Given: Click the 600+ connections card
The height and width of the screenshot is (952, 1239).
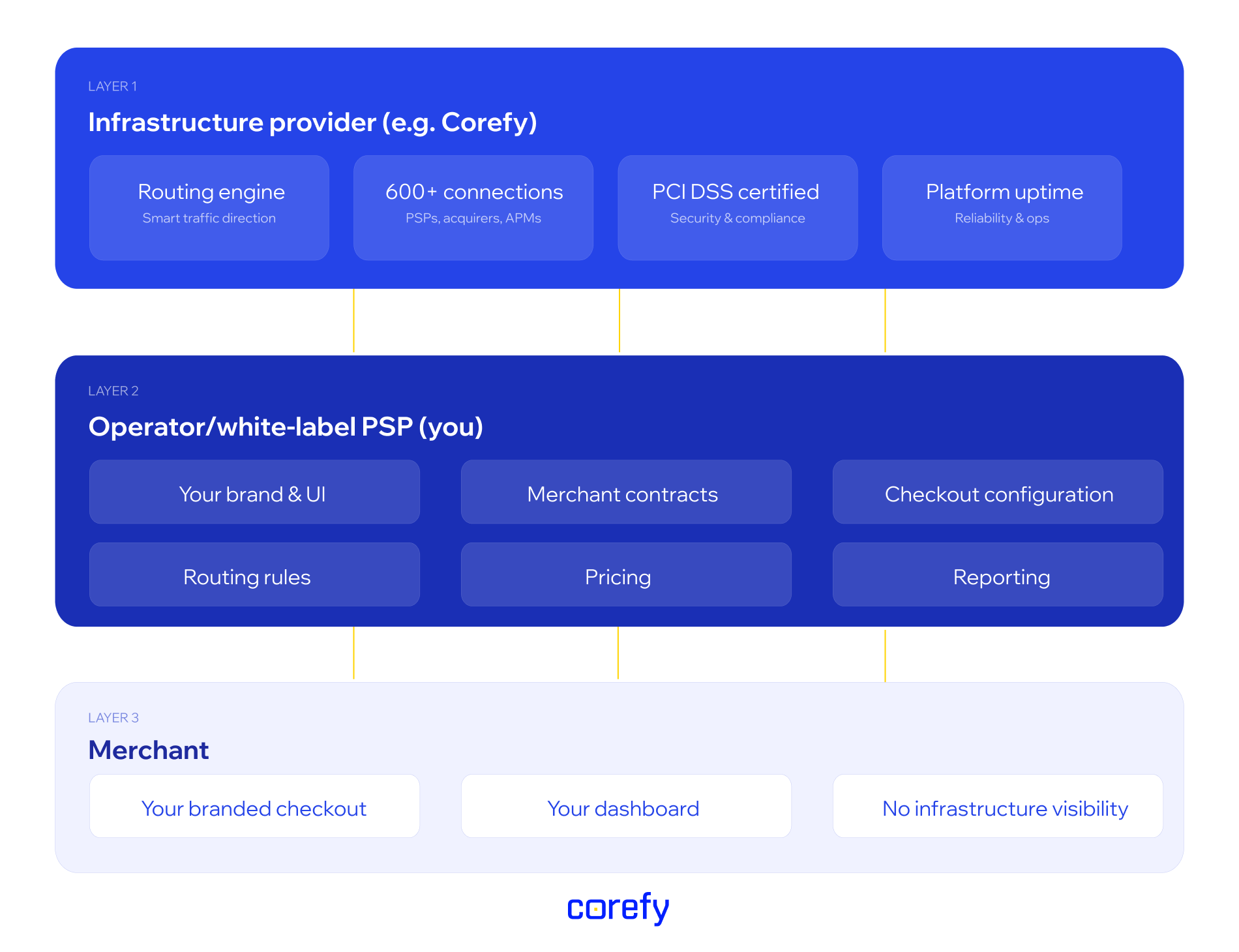Looking at the screenshot, I should [473, 207].
